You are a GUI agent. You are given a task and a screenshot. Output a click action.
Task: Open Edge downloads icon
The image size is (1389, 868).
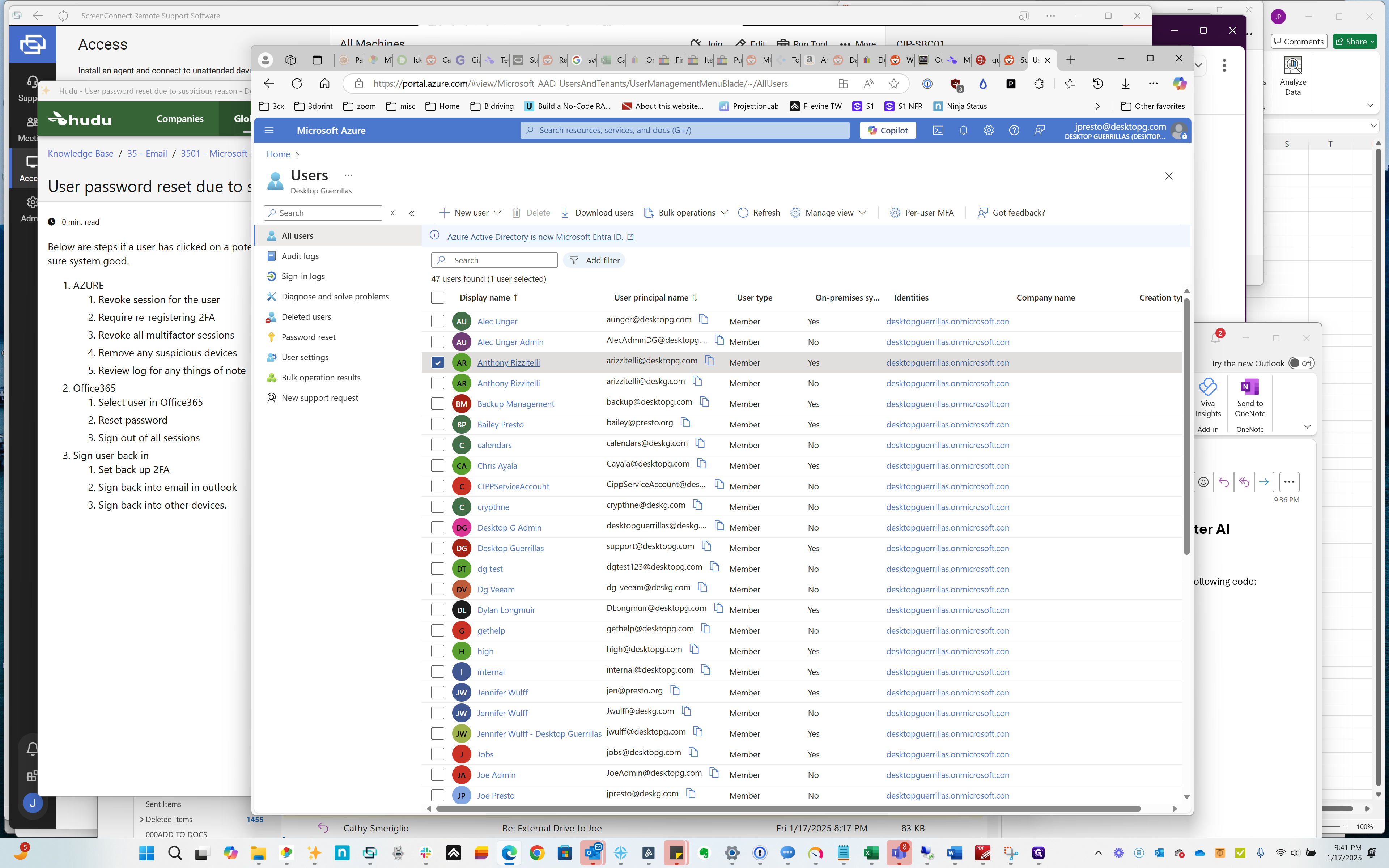click(1126, 84)
